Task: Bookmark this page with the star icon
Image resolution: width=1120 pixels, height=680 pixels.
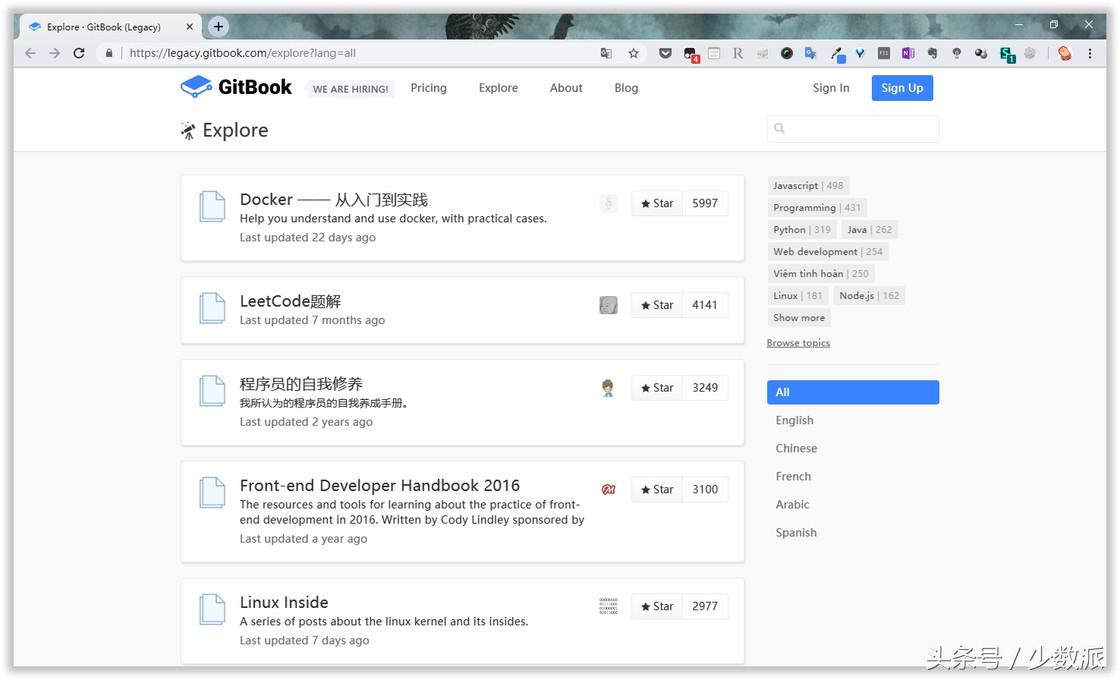Action: (x=633, y=53)
